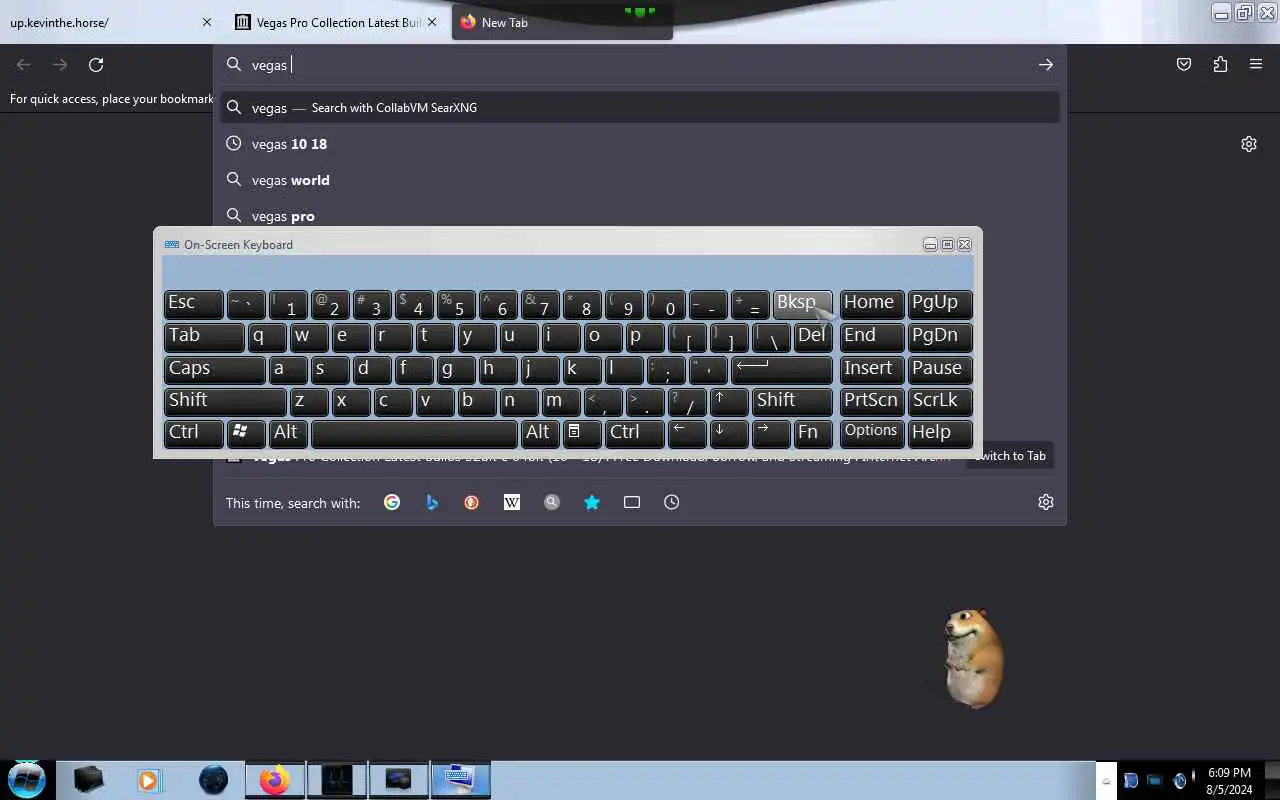This screenshot has width=1280, height=800.
Task: Reload the current page
Action: coord(96,64)
